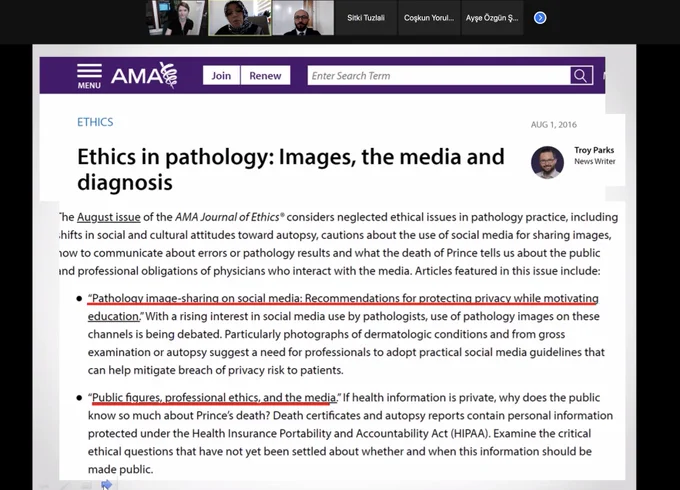This screenshot has height=490, width=680.
Task: Click the AUG 1, 2016 date text
Action: tap(554, 125)
